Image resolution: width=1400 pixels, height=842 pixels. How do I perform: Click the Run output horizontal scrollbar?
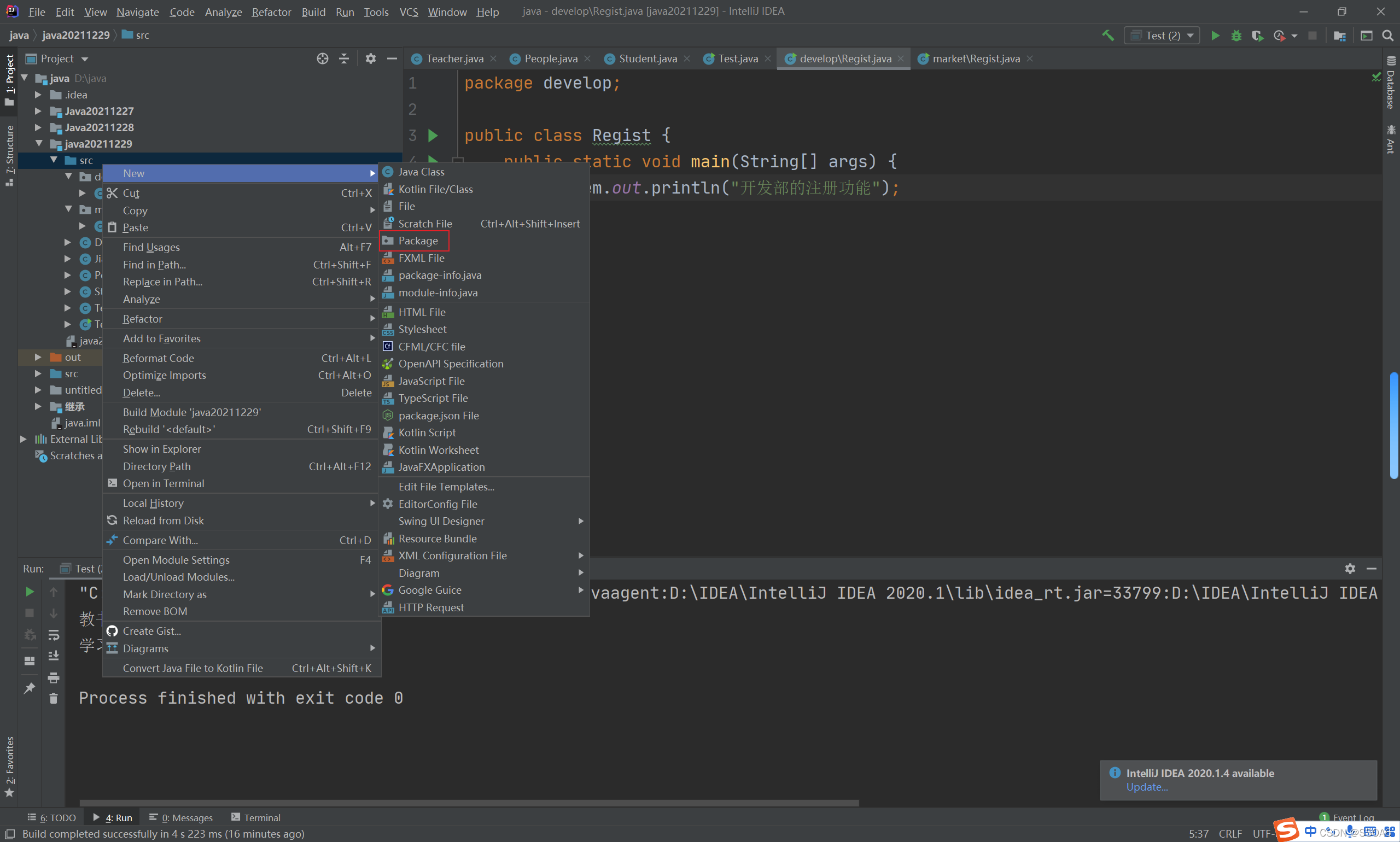click(469, 803)
